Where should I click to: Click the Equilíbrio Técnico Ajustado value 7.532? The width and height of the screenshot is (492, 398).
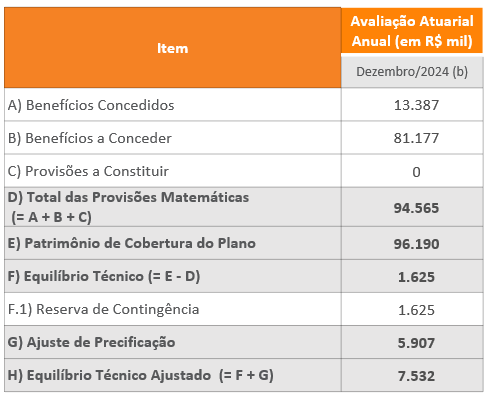pyautogui.click(x=416, y=376)
